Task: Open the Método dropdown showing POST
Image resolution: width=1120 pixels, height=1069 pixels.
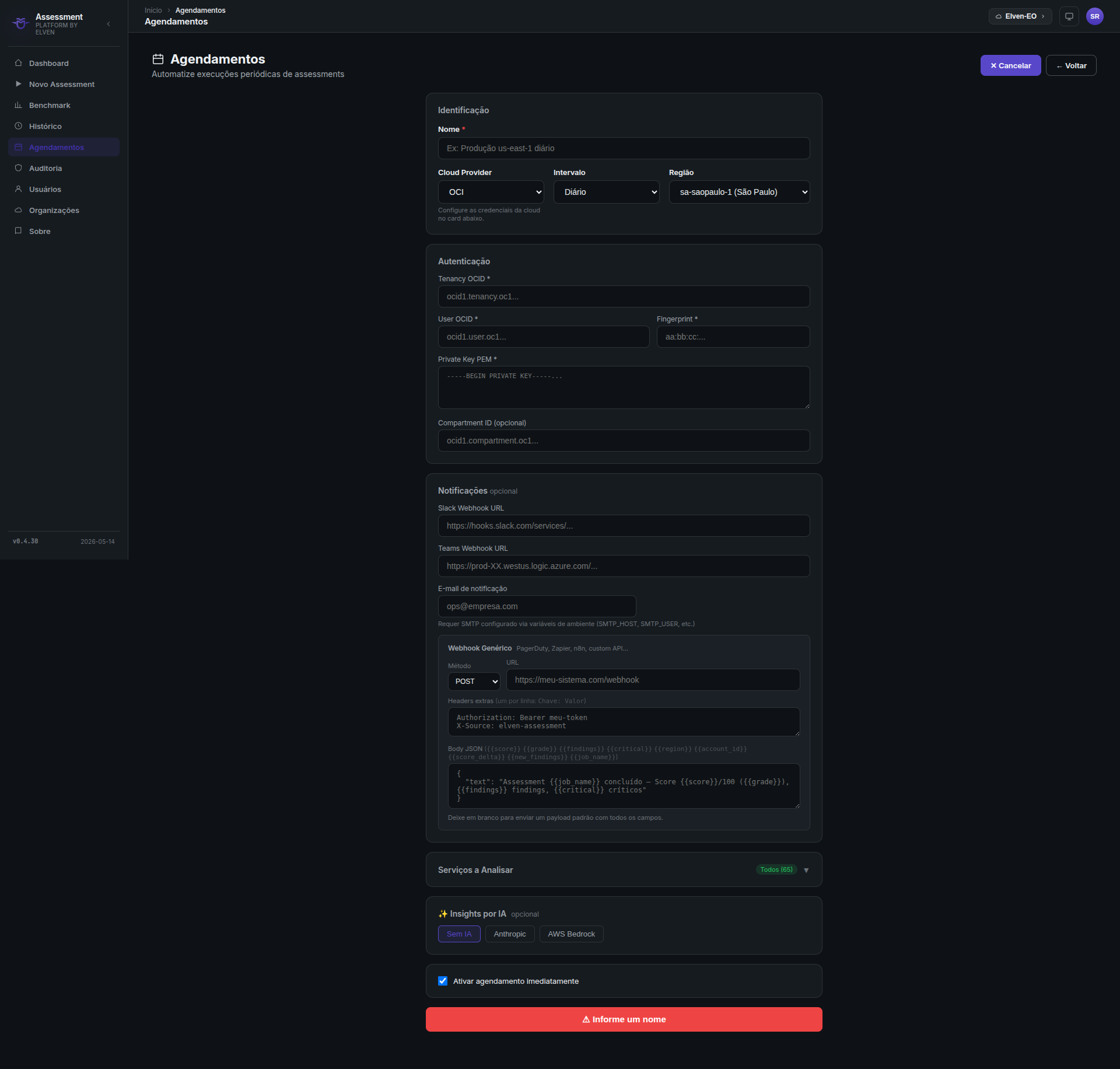Action: click(474, 682)
